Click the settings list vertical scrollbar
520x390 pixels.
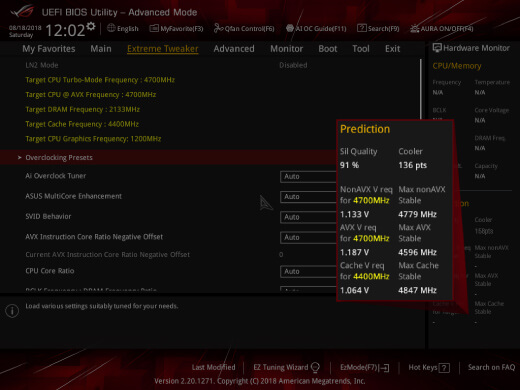[421, 90]
